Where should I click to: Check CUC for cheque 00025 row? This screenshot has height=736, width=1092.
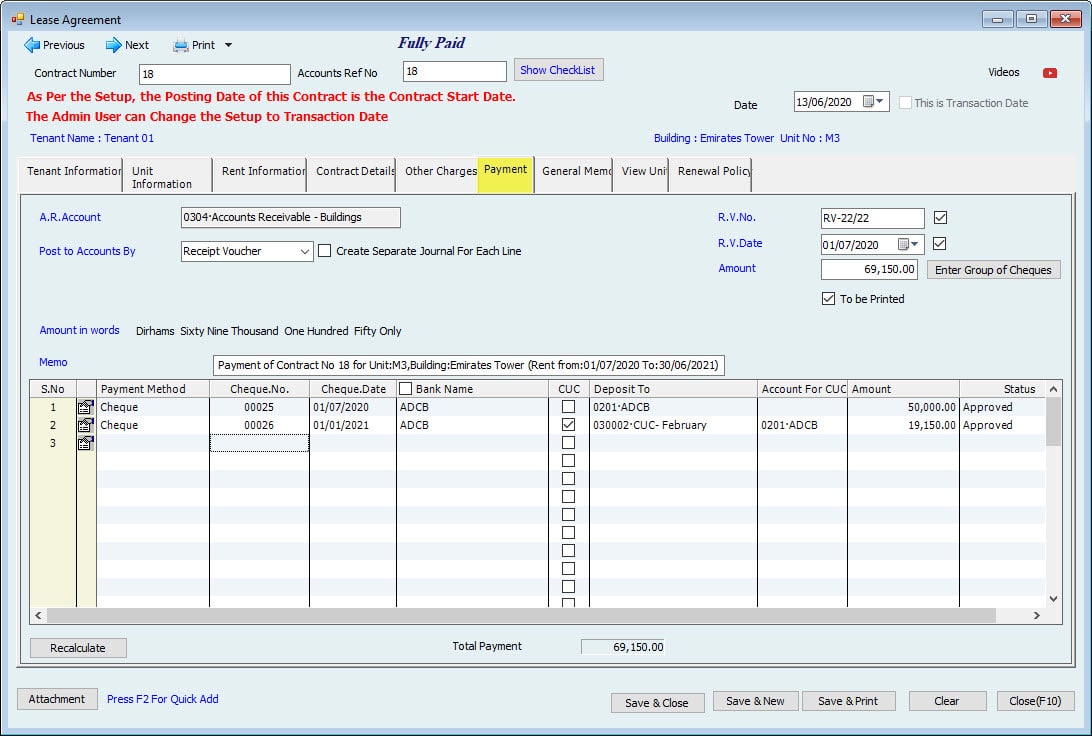click(568, 407)
